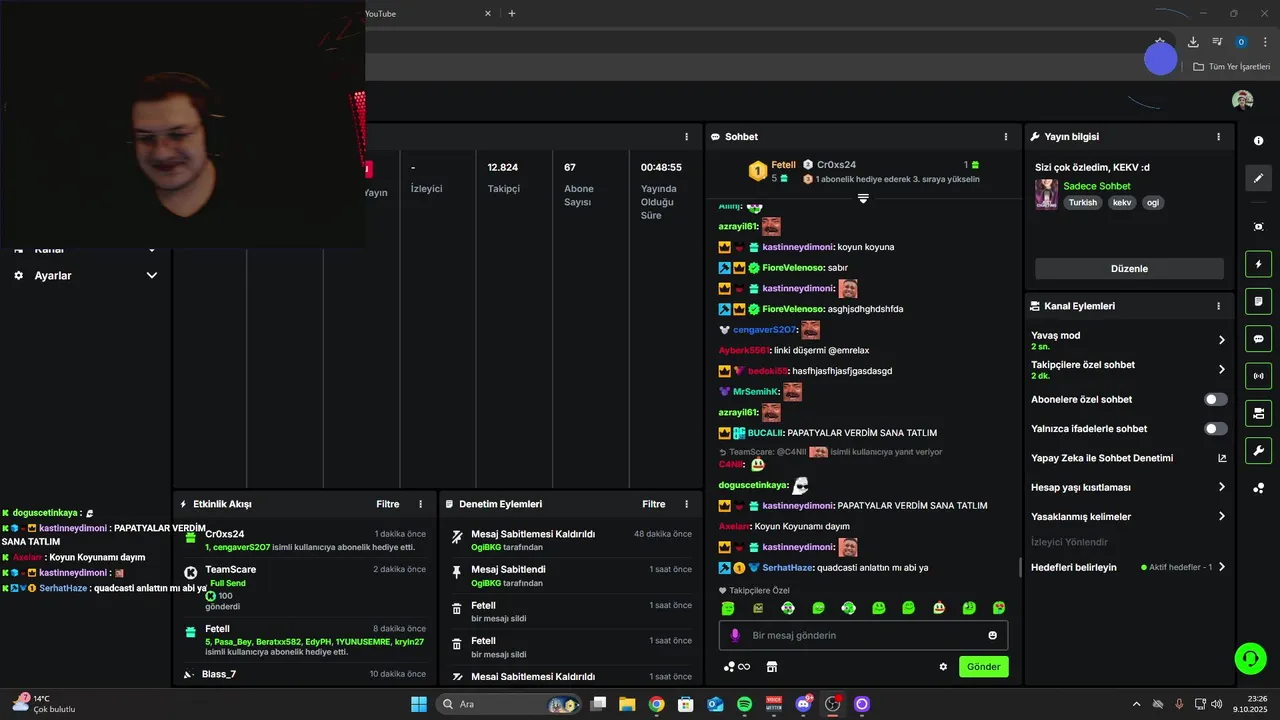Open the info icon in right sidebar
This screenshot has width=1280, height=720.
coord(1258,141)
